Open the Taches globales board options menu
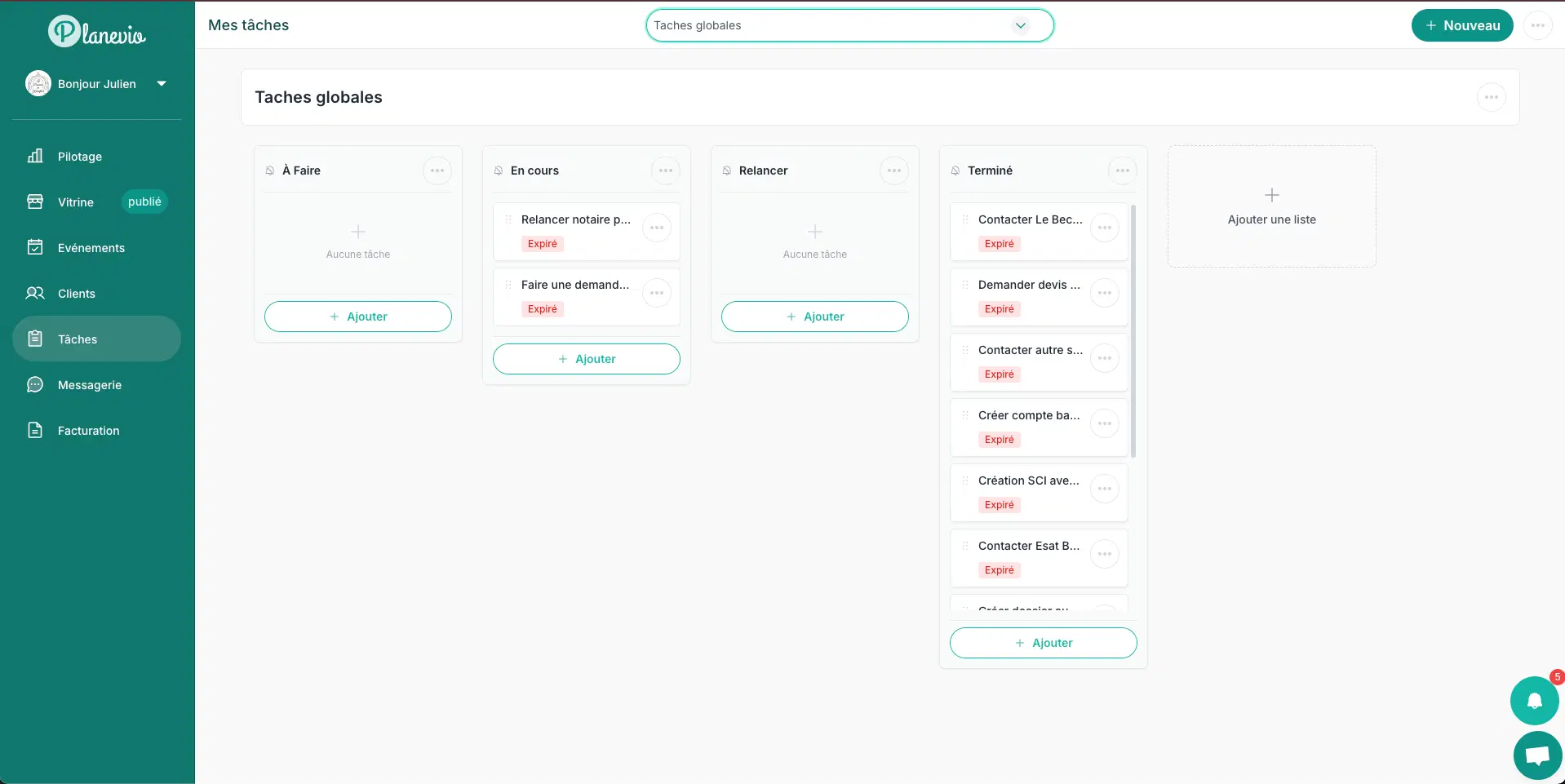This screenshot has height=784, width=1565. [x=1492, y=97]
